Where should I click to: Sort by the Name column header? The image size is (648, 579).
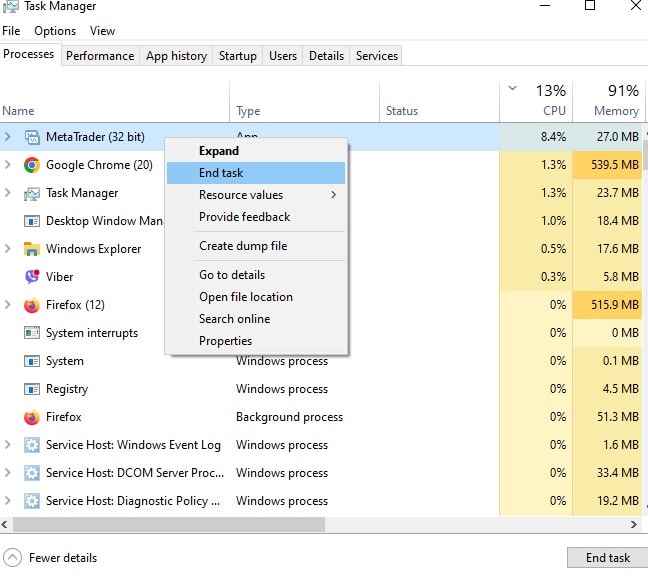(x=114, y=102)
